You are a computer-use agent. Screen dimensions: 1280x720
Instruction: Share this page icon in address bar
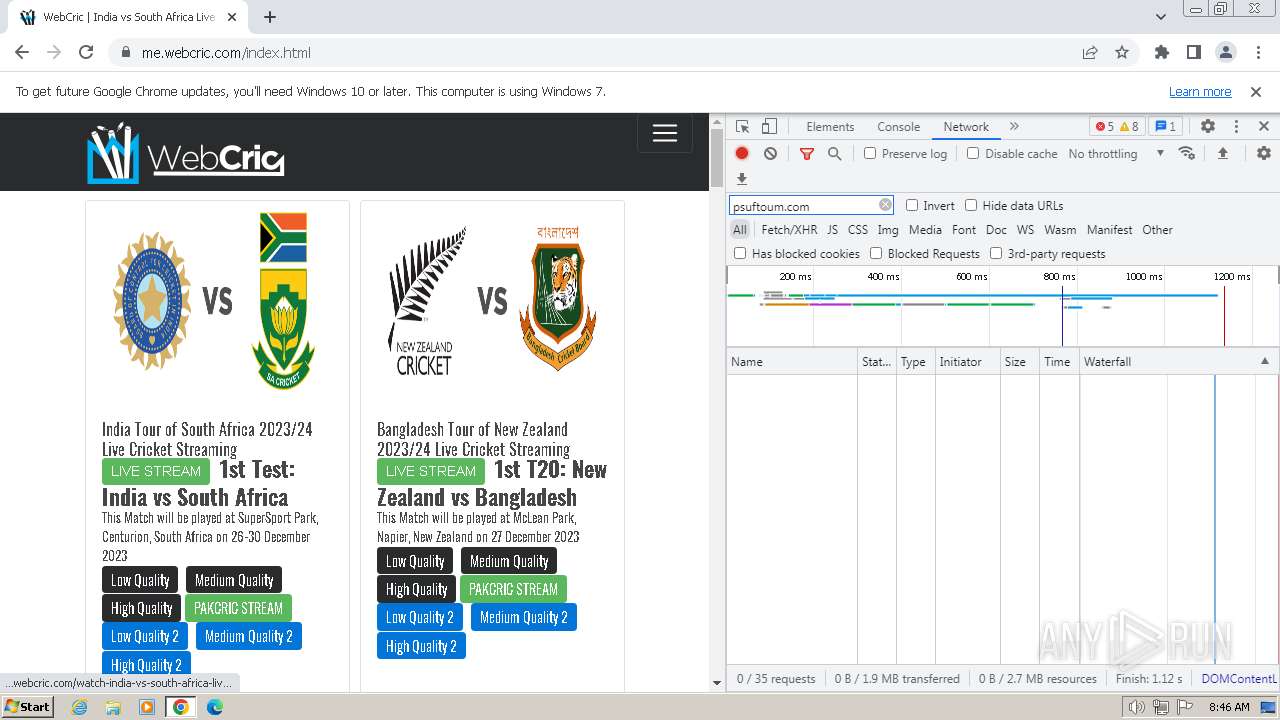1090,52
